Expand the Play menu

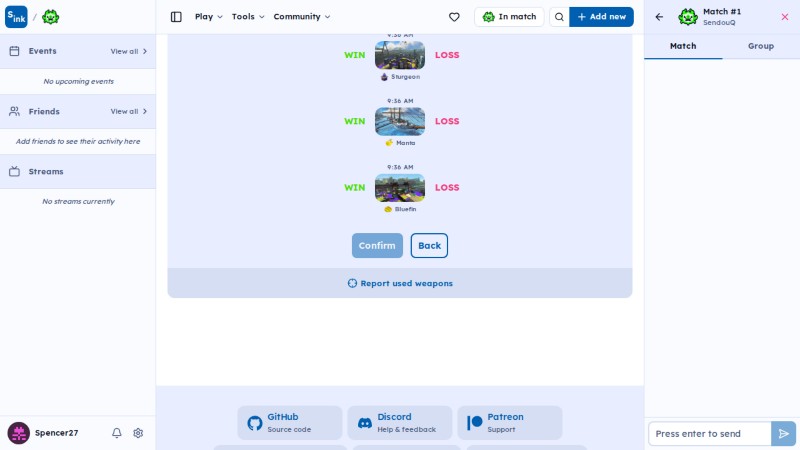(209, 17)
